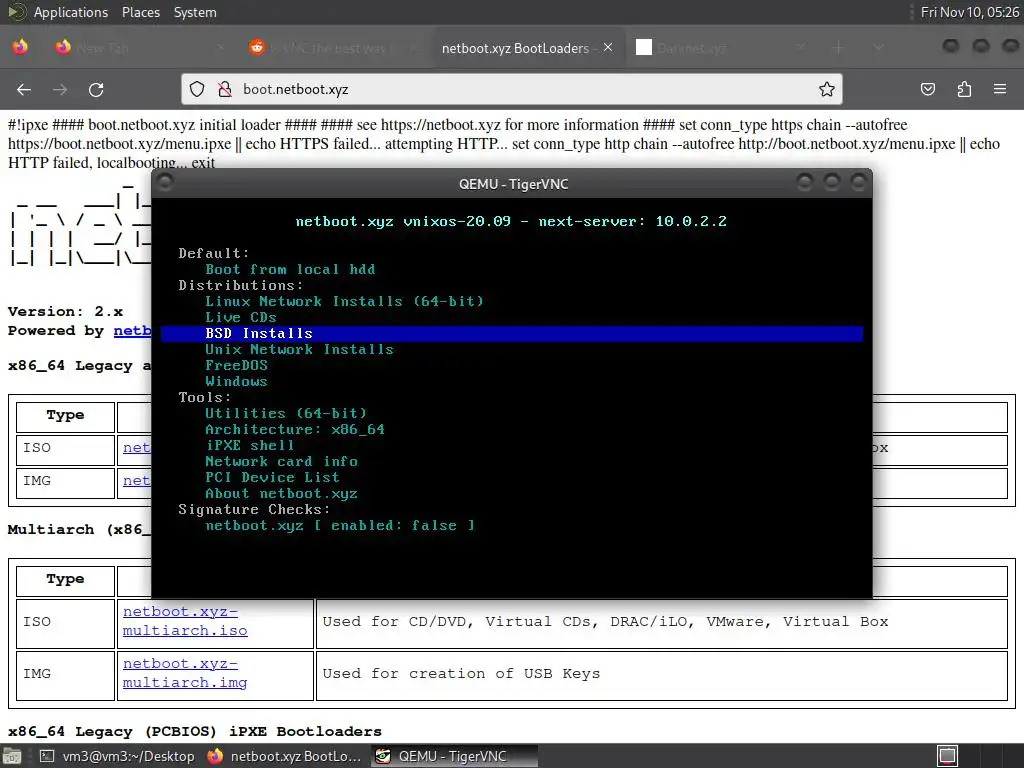Screen dimensions: 1024x768
Task: Reload the boot.netboot.xyz page
Action: click(x=96, y=89)
